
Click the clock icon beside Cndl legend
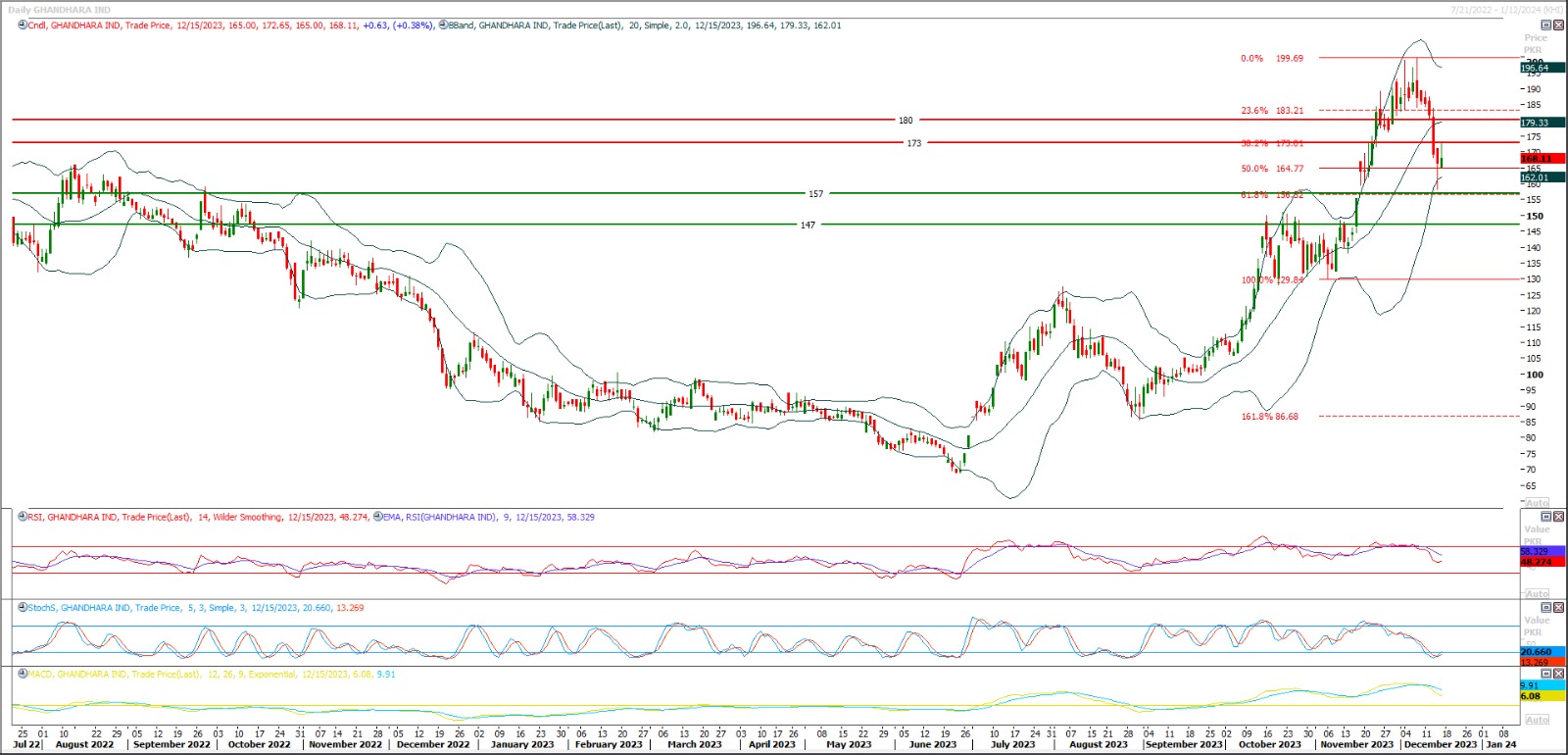pos(23,25)
